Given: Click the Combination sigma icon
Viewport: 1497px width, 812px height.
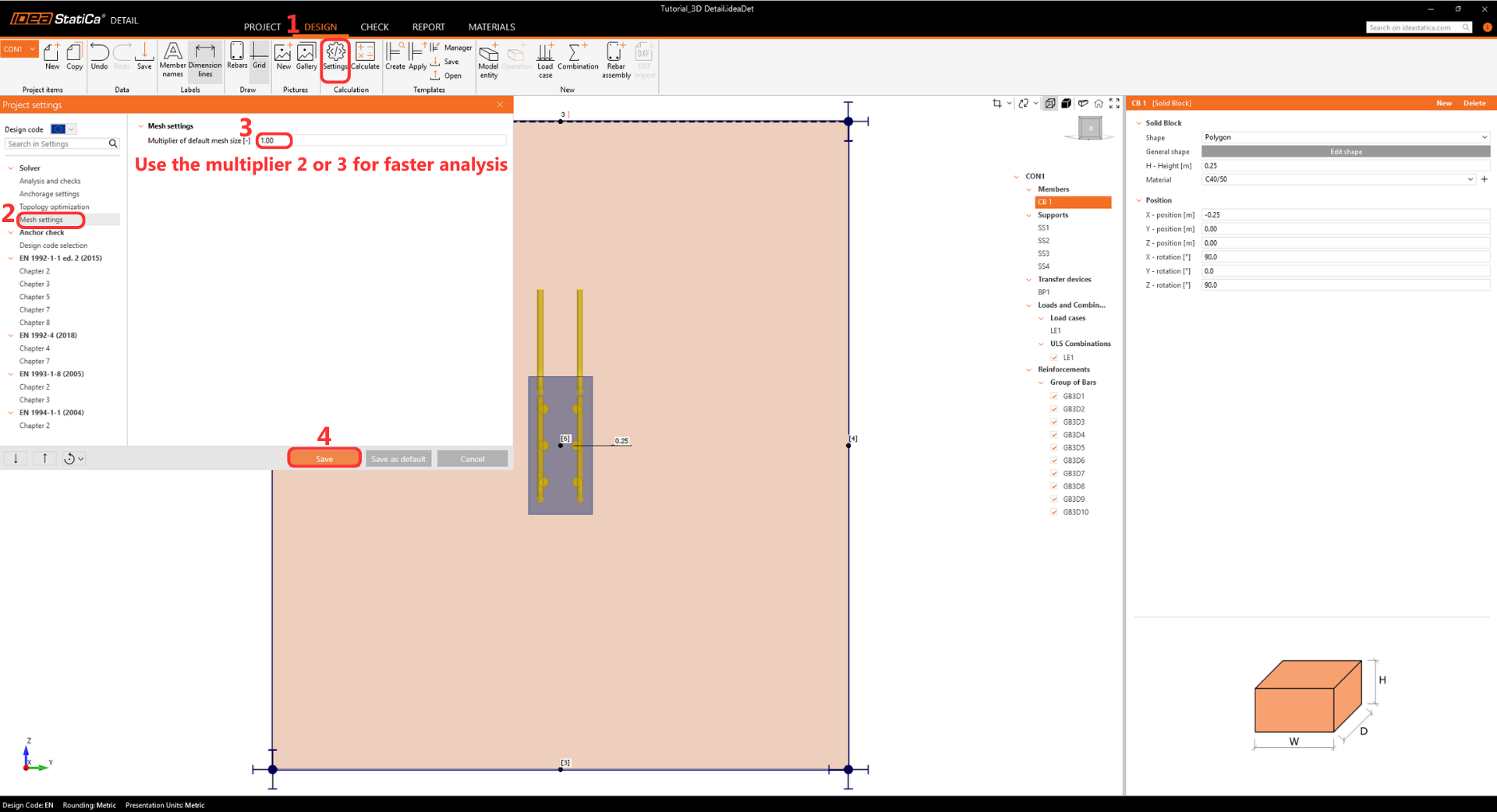Looking at the screenshot, I should pyautogui.click(x=577, y=56).
